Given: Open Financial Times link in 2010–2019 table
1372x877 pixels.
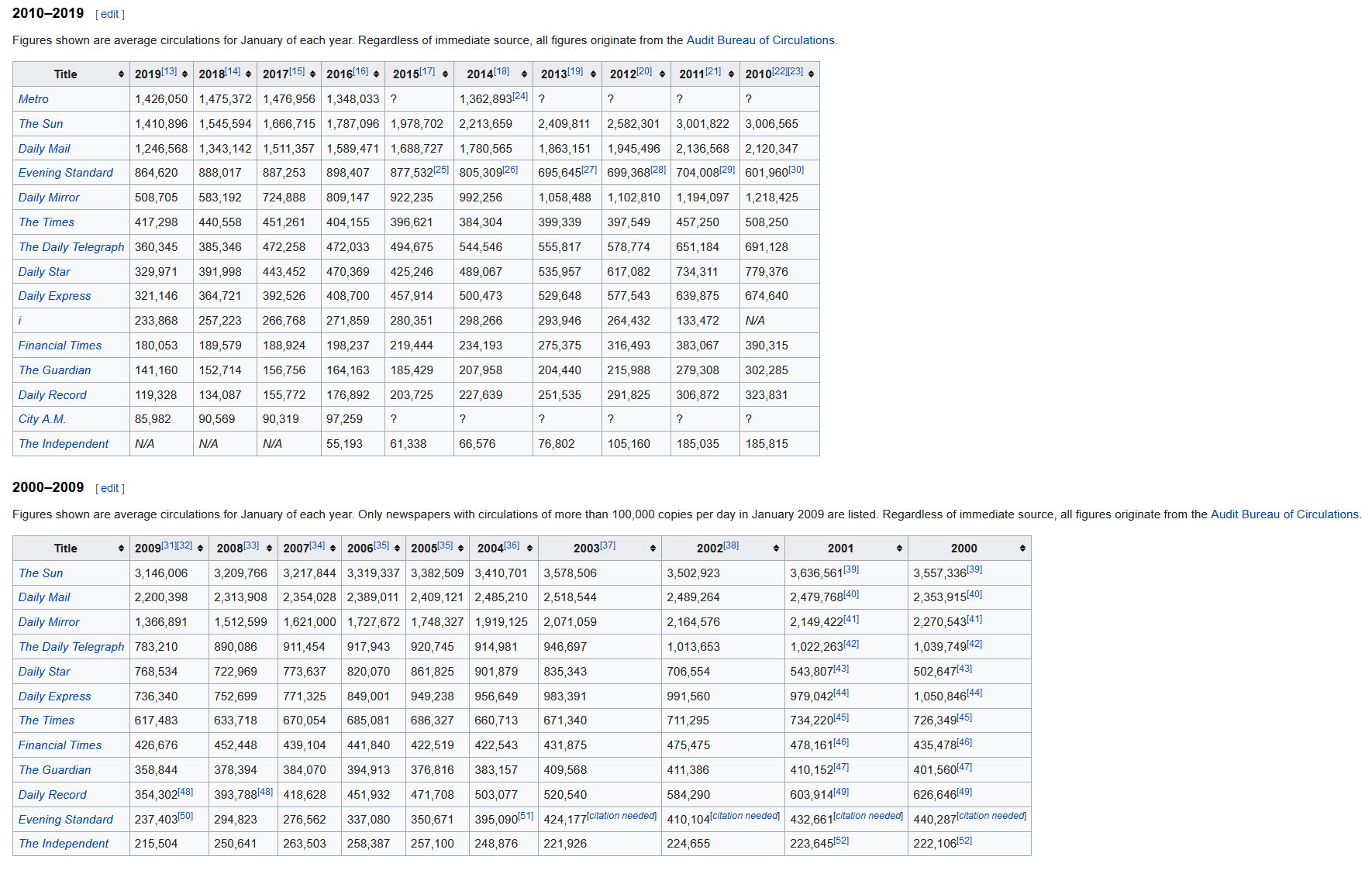Looking at the screenshot, I should 60,346.
